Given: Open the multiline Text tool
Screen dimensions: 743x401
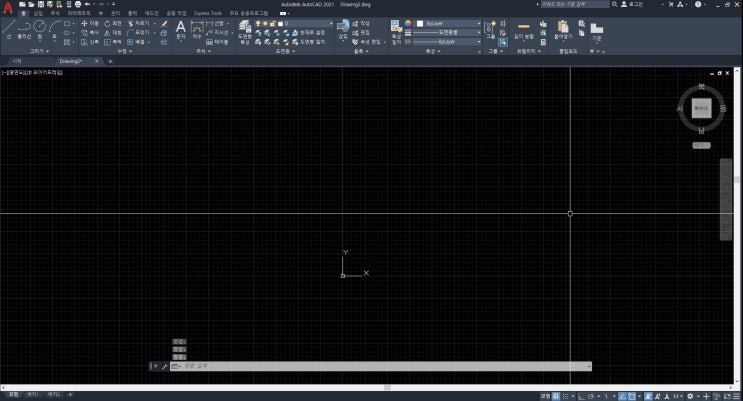Looking at the screenshot, I should coord(180,28).
